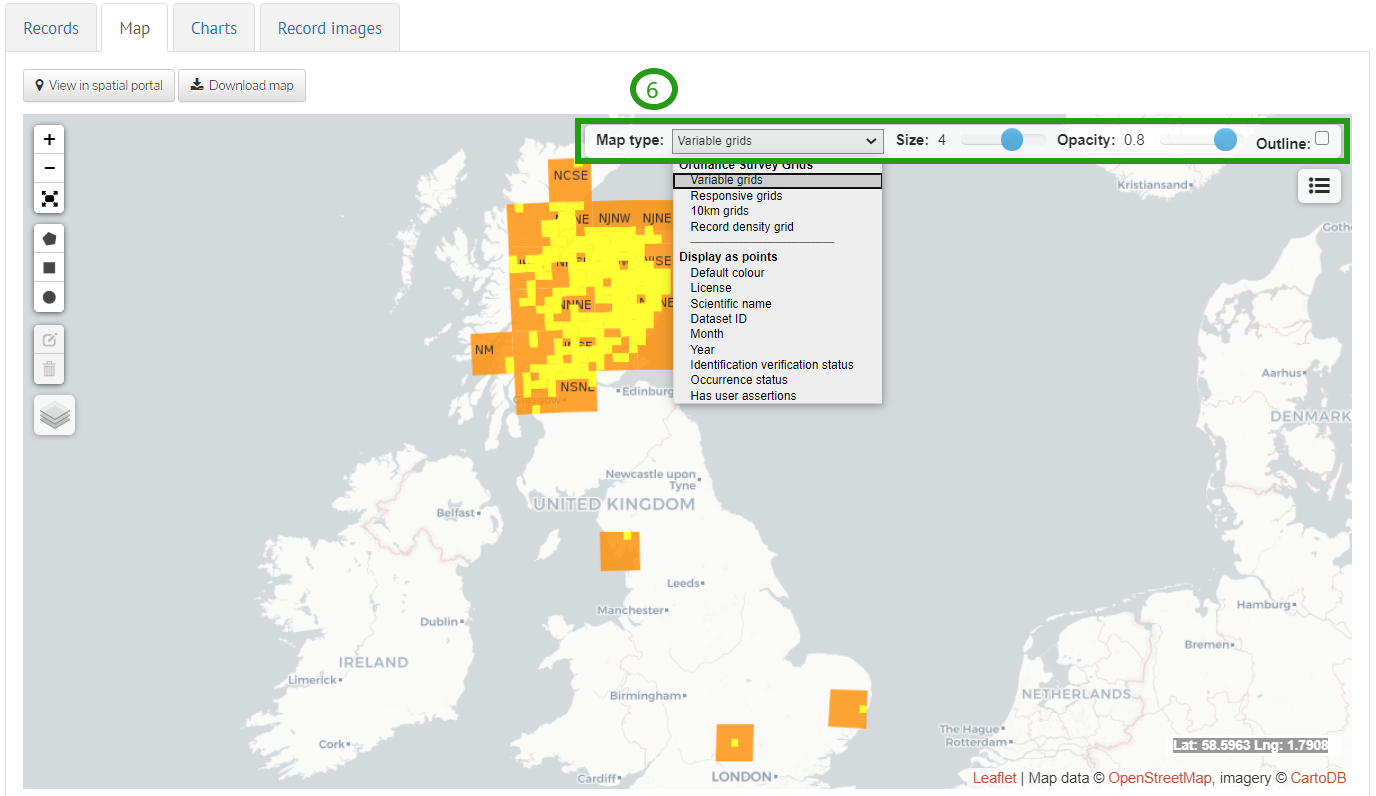Click the View in spatial portal button
Viewport: 1376px width, 796px height.
(x=98, y=85)
